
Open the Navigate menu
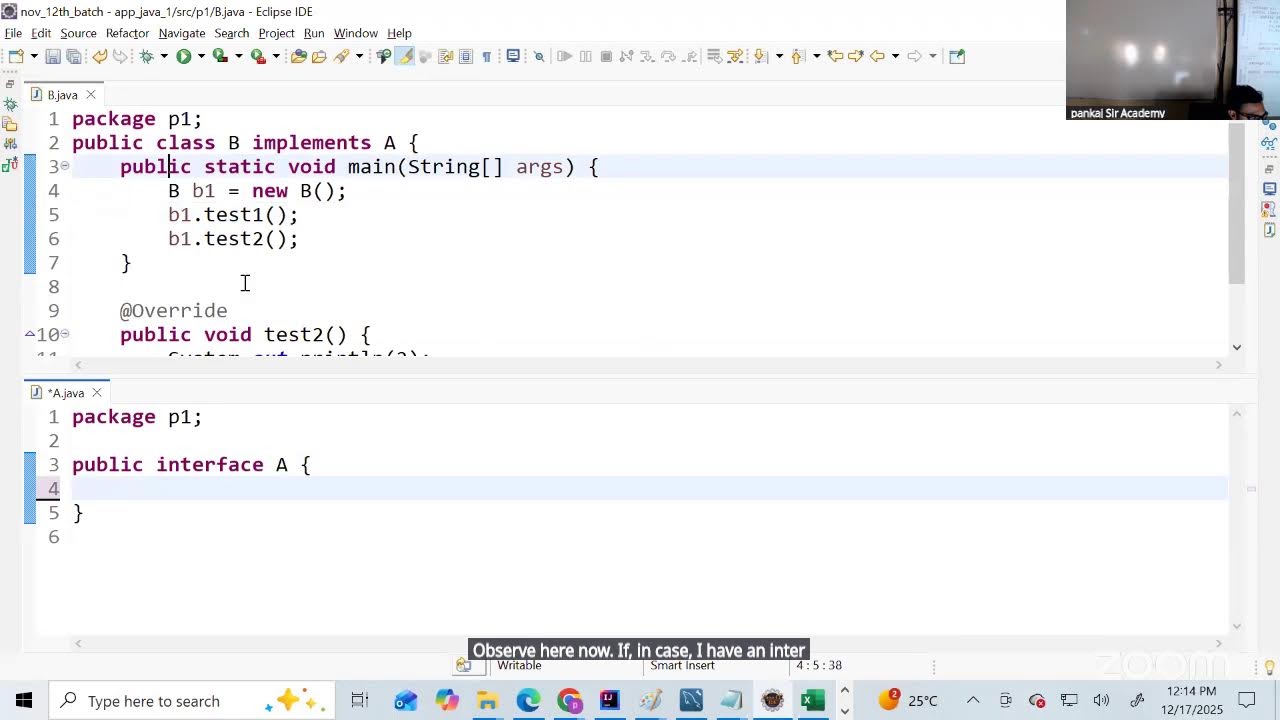[182, 33]
